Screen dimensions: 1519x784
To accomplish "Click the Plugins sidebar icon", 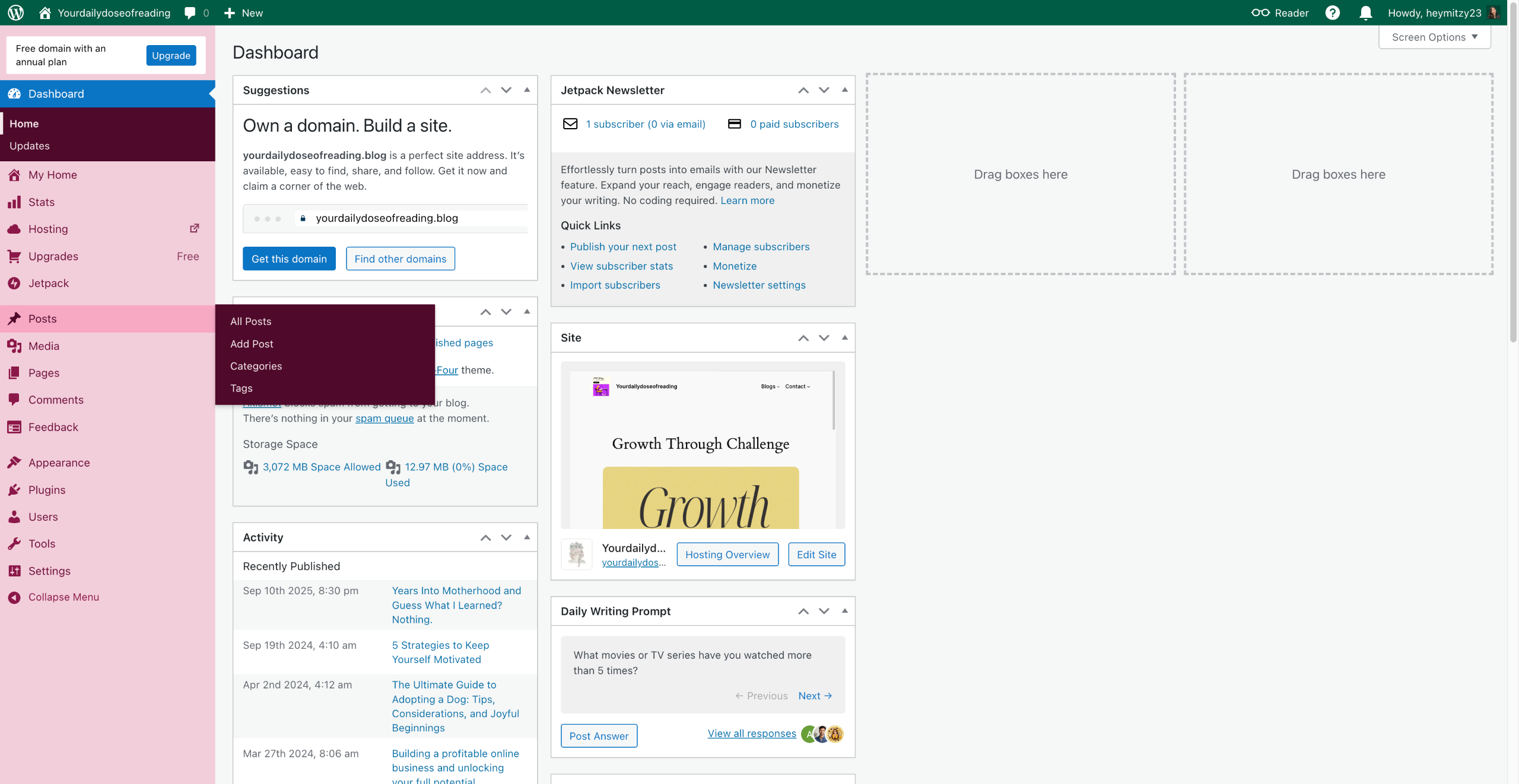I will (14, 490).
